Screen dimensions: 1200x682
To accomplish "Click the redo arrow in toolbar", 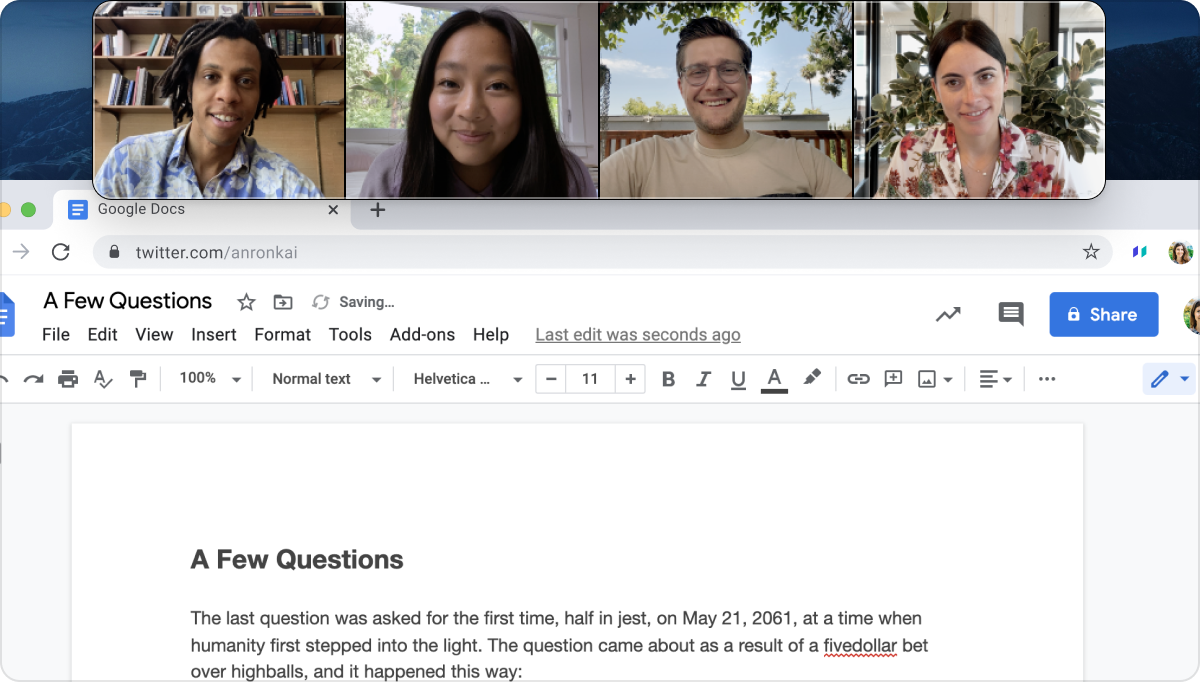I will coord(33,379).
